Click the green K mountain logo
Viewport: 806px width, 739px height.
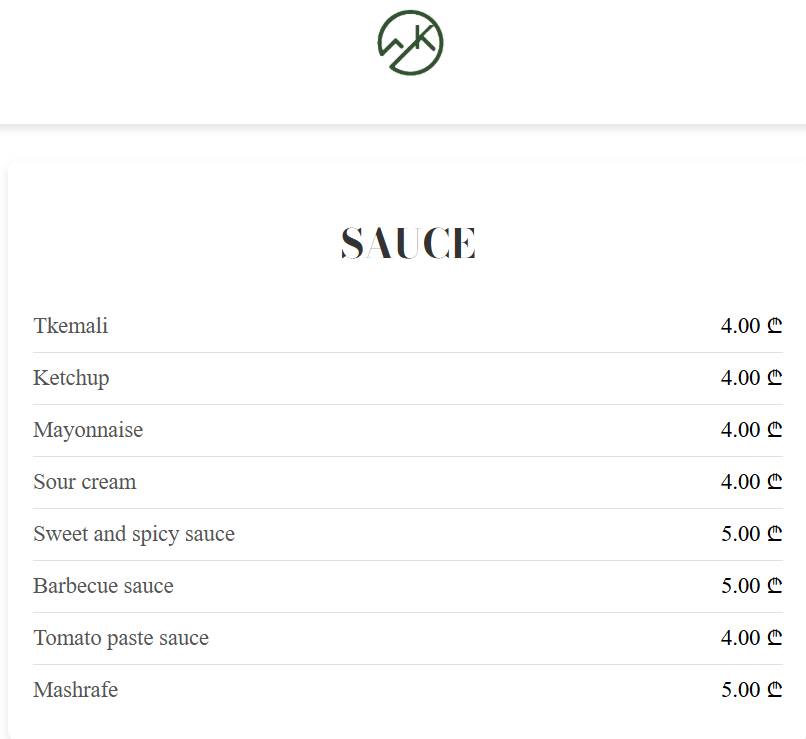pyautogui.click(x=410, y=42)
